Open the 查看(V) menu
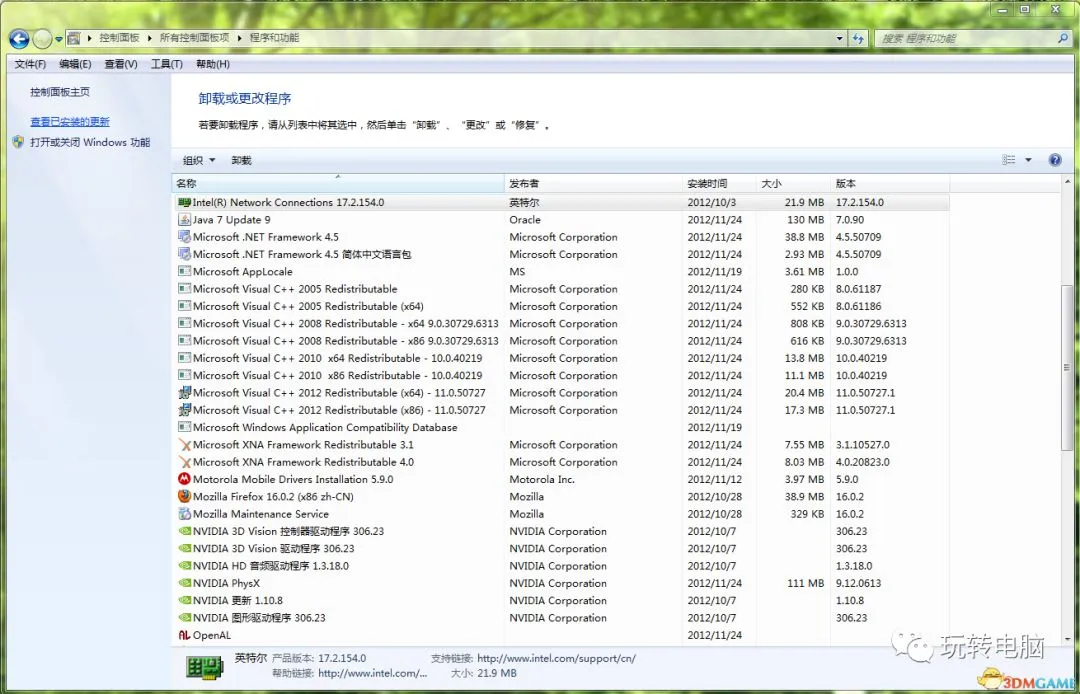The height and width of the screenshot is (694, 1080). tap(121, 64)
